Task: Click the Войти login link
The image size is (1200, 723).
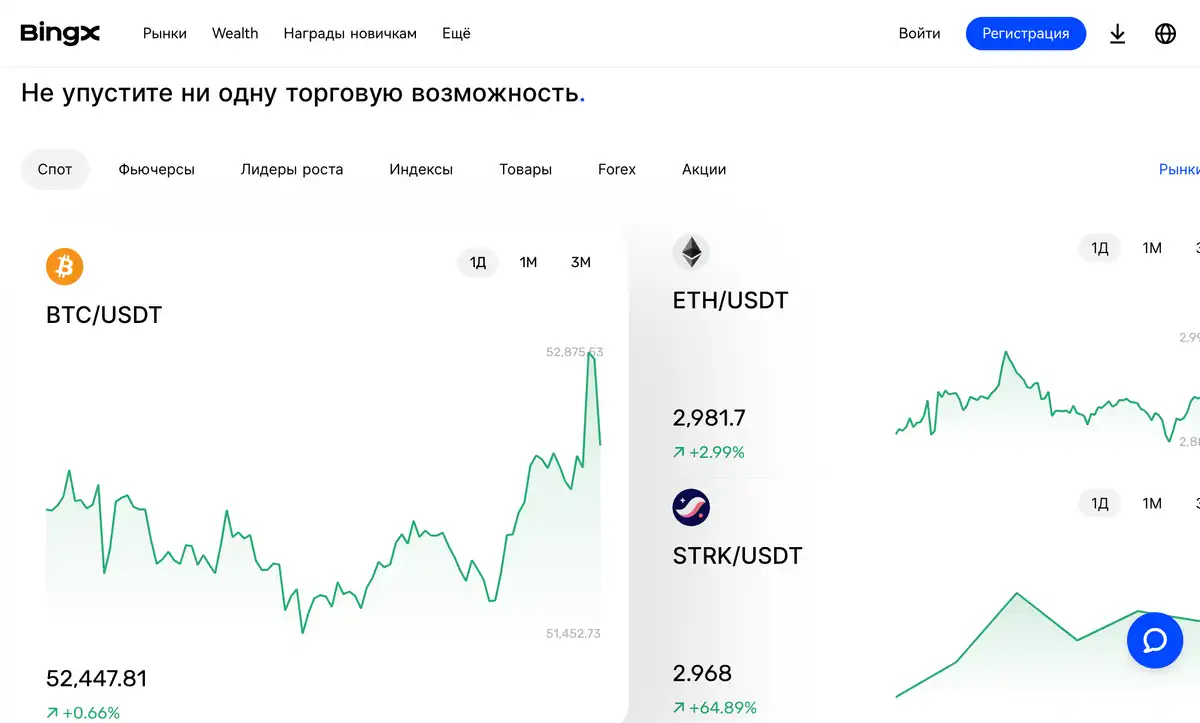Action: coord(919,34)
